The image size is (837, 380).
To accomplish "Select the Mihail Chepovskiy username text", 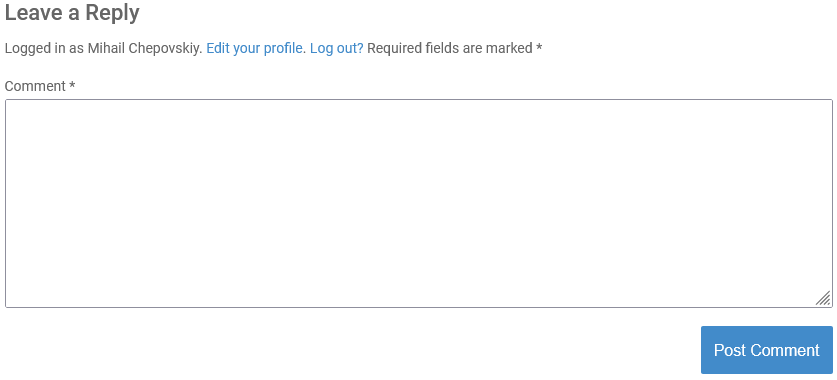I will coord(145,48).
